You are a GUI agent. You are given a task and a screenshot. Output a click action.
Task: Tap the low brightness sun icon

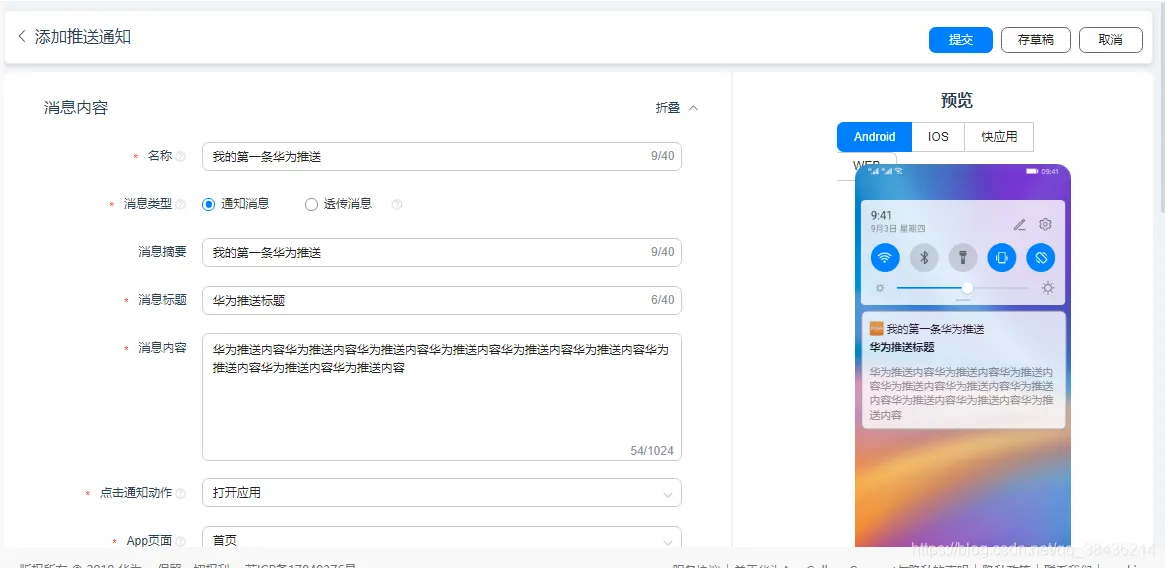click(x=880, y=288)
